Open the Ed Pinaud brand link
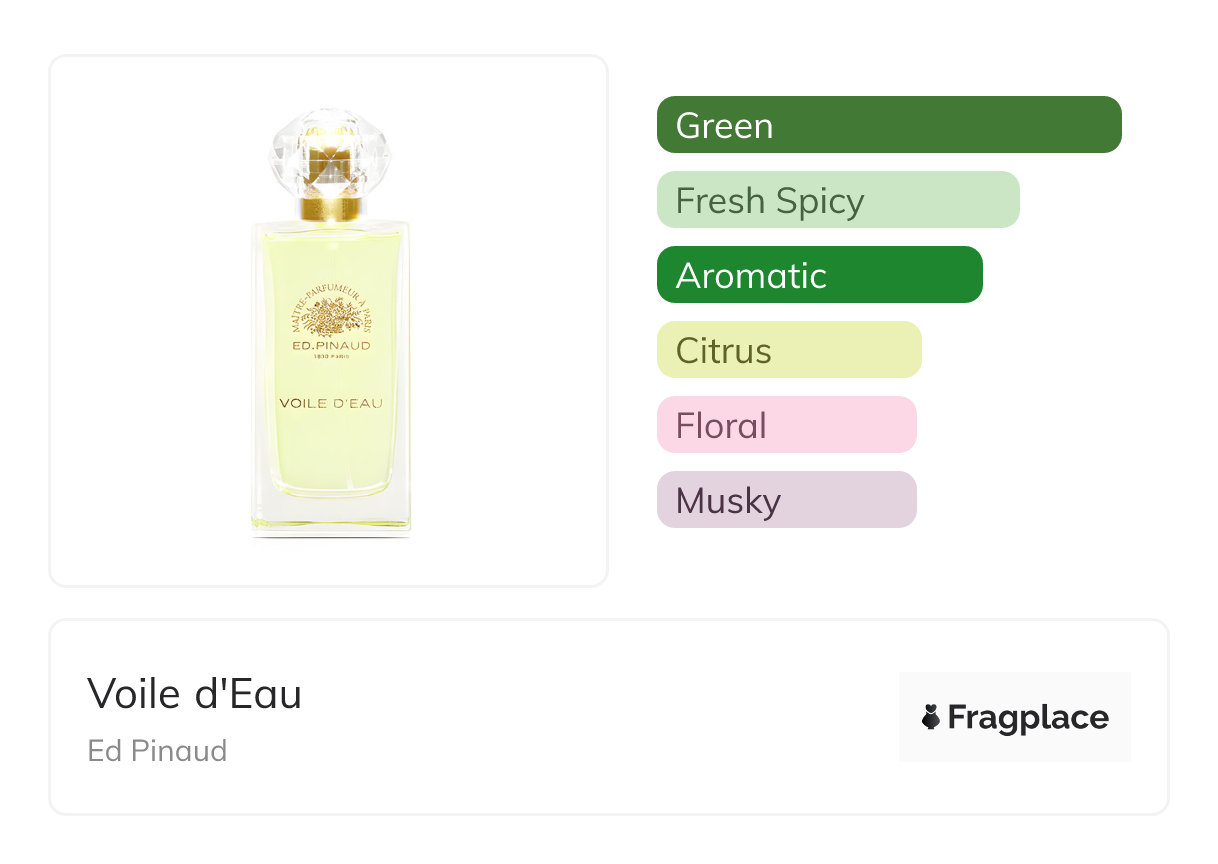1218x864 pixels. pyautogui.click(x=158, y=750)
